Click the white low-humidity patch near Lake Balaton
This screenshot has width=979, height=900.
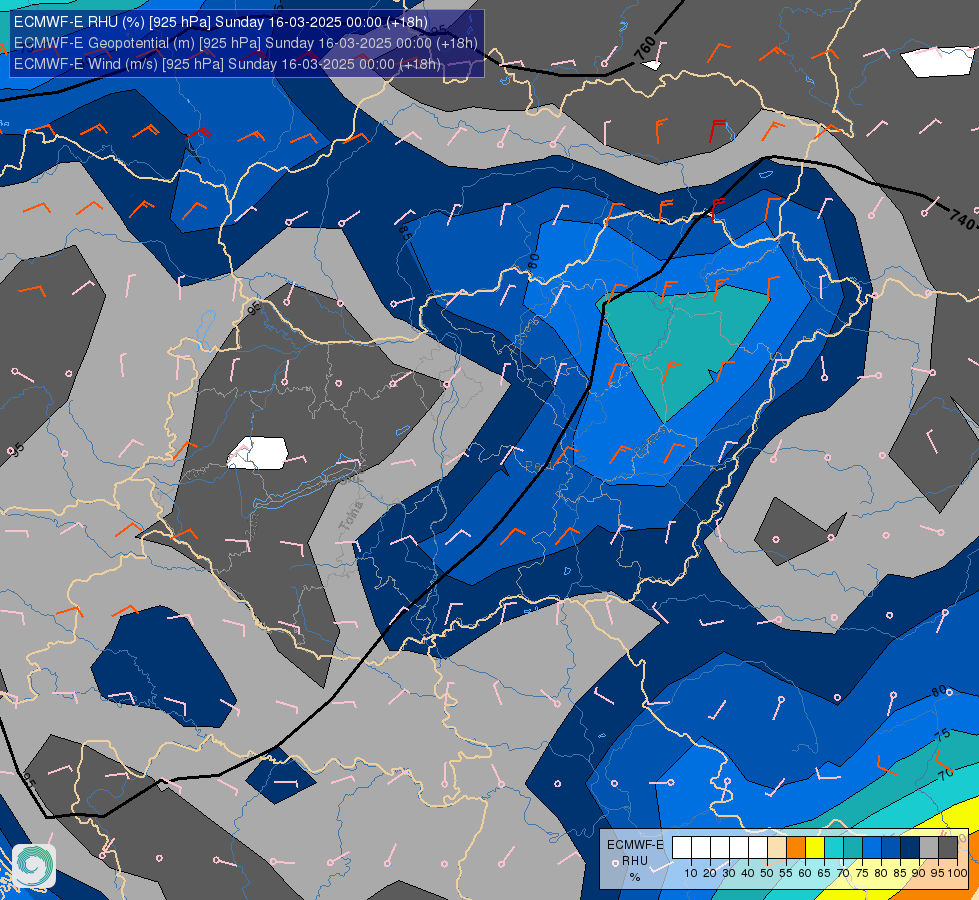258,453
